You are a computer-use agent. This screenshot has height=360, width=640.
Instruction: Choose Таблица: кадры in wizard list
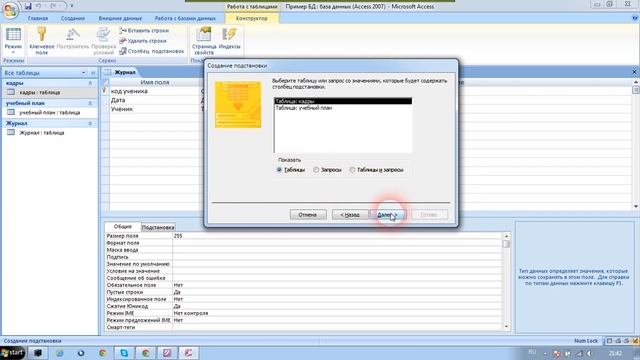coord(343,101)
